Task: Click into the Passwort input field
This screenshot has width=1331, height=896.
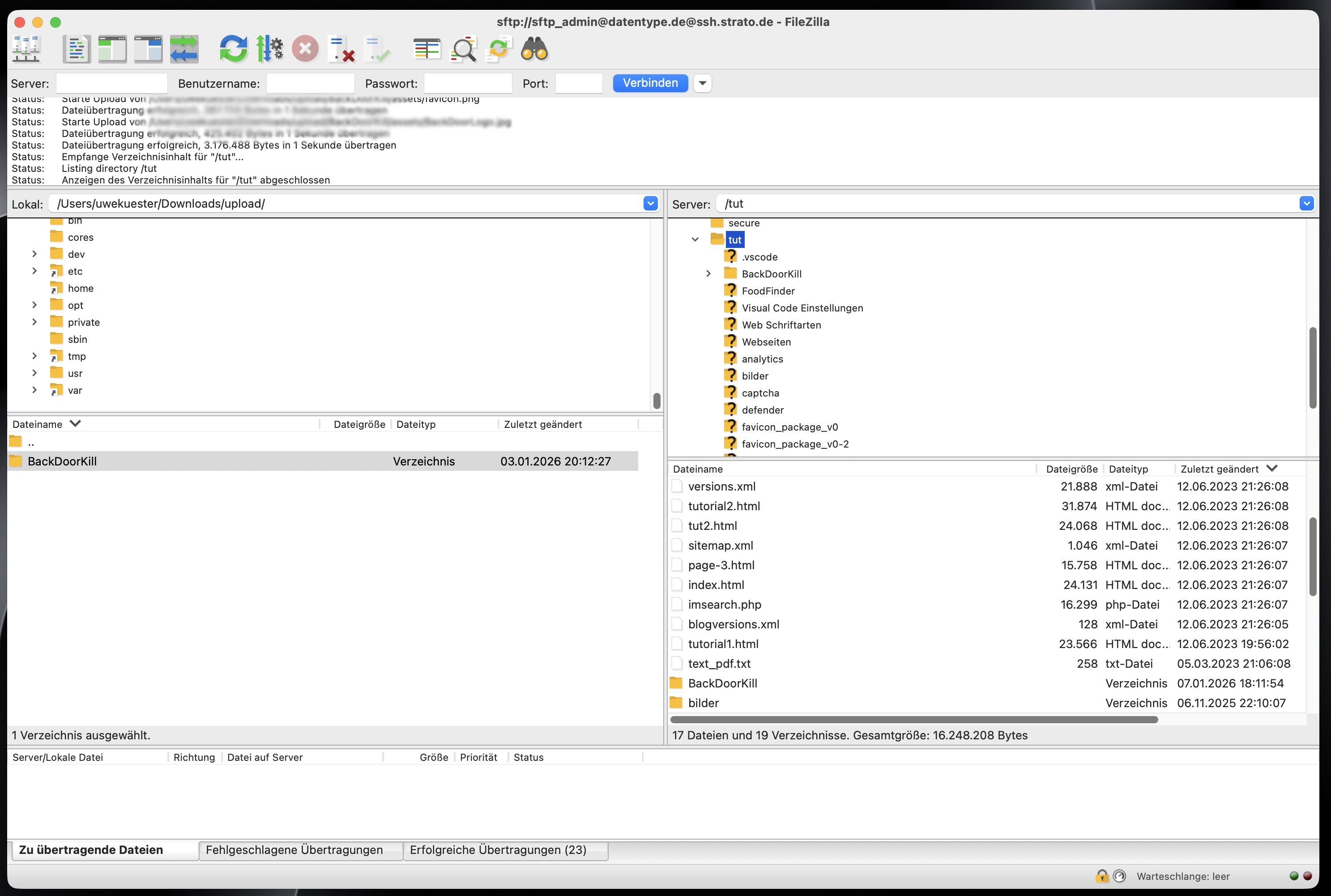Action: point(469,83)
